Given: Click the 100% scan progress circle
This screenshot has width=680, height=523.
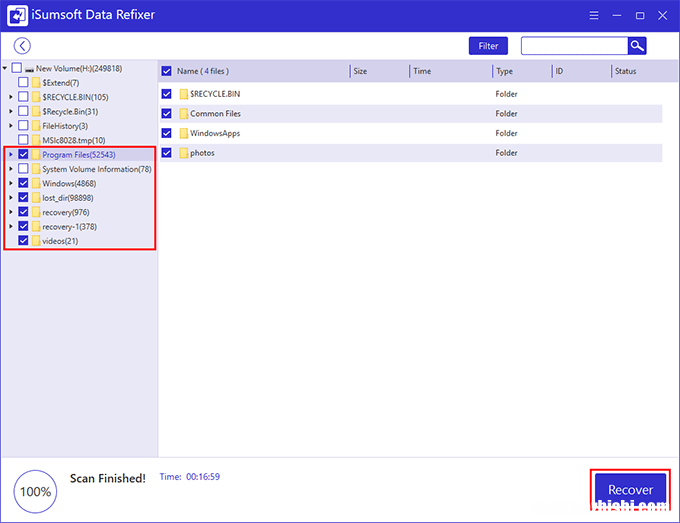Looking at the screenshot, I should pos(35,491).
